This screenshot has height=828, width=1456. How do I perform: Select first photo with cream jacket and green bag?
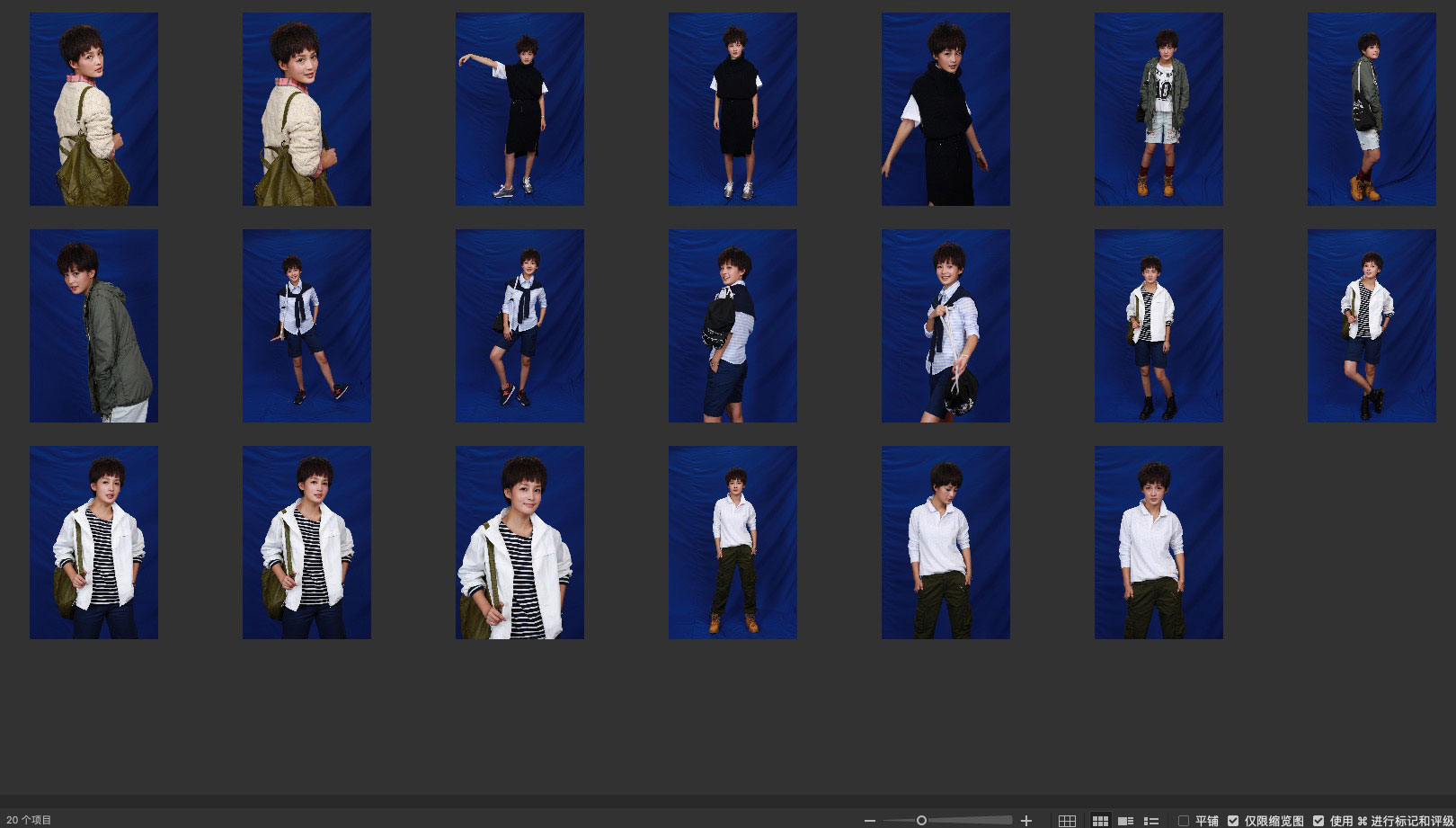coord(93,109)
